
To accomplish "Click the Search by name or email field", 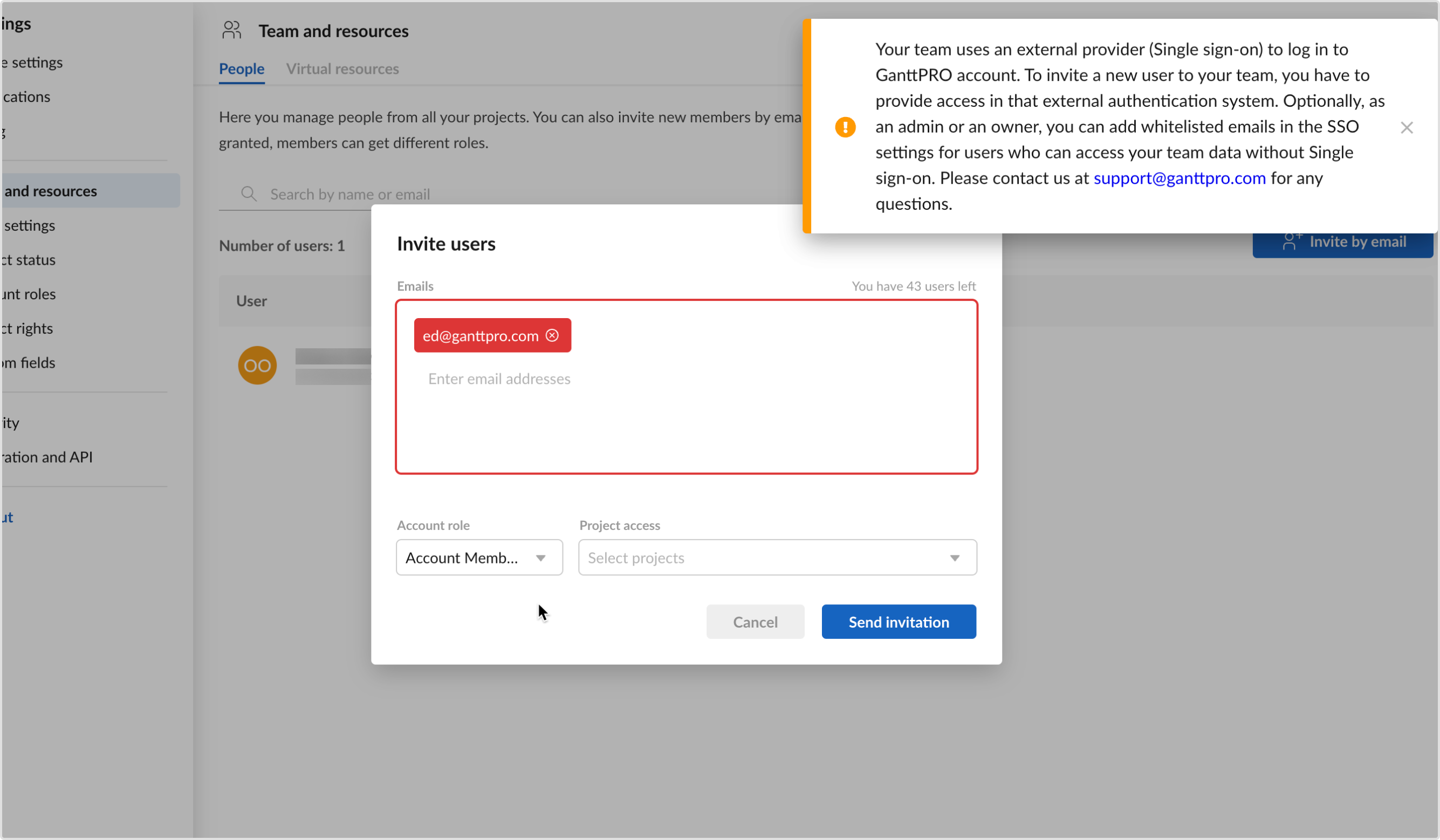I will [349, 194].
